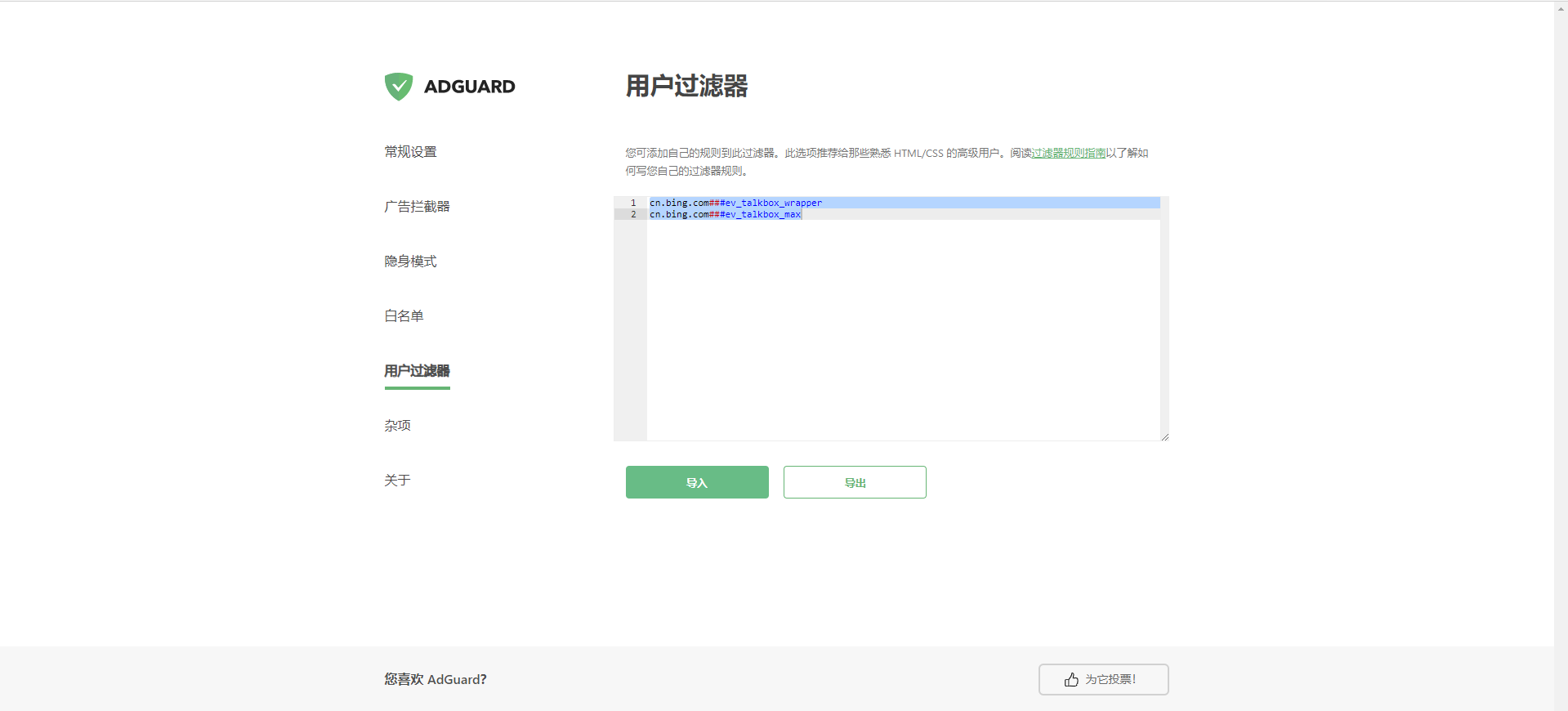Screen dimensions: 1568x711
Task: Click line number 2 in editor gutter
Action: (x=633, y=214)
